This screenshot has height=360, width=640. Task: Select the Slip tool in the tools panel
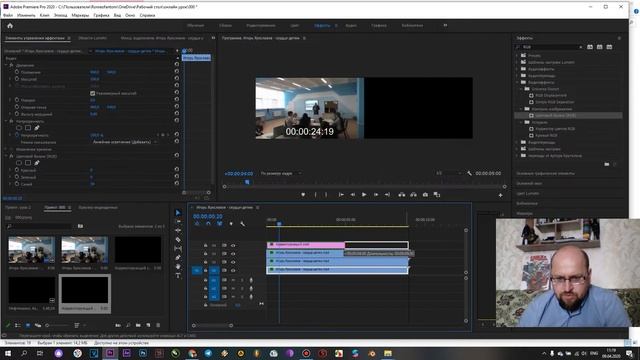point(178,249)
